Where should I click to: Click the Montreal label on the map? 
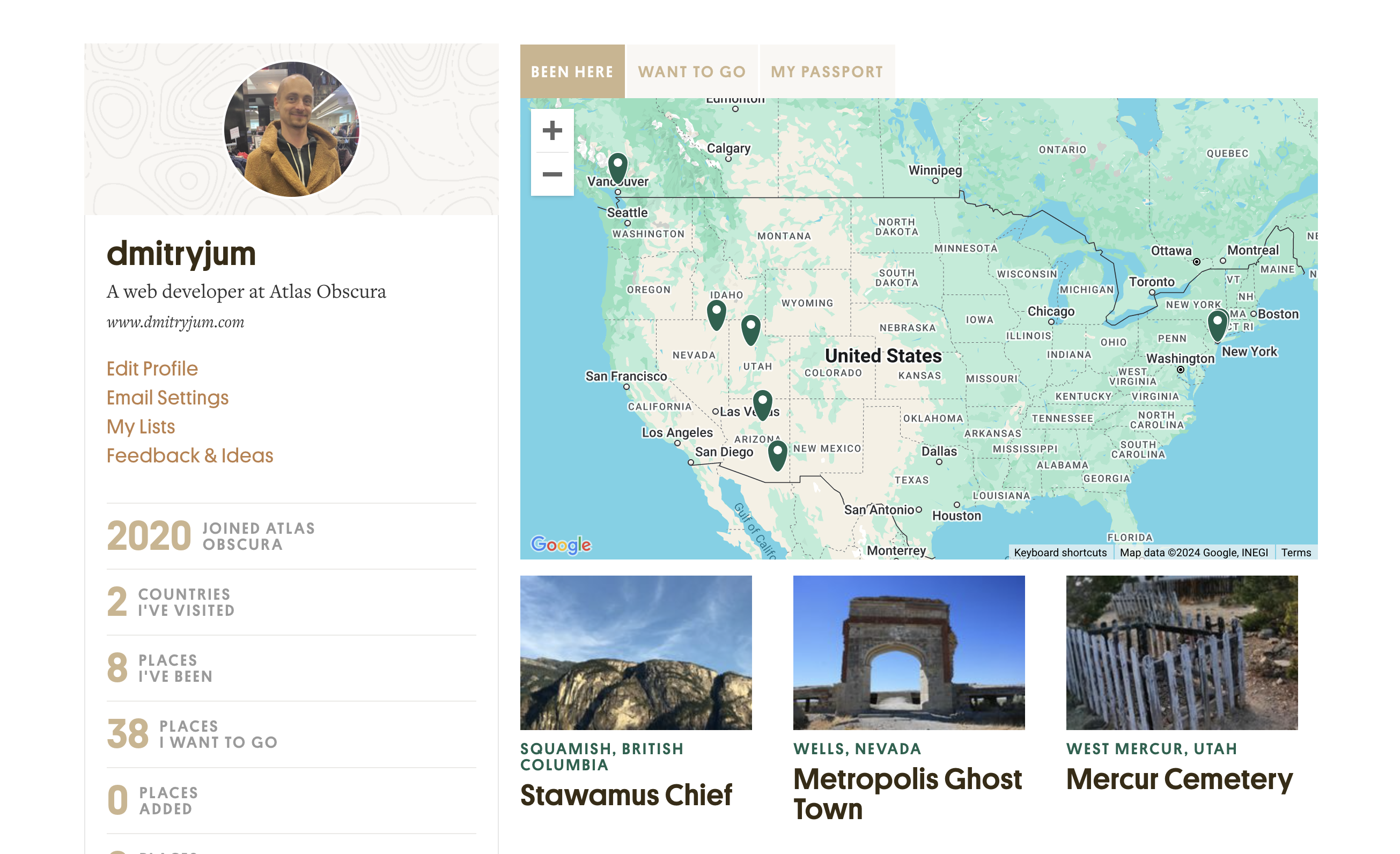click(x=1252, y=250)
